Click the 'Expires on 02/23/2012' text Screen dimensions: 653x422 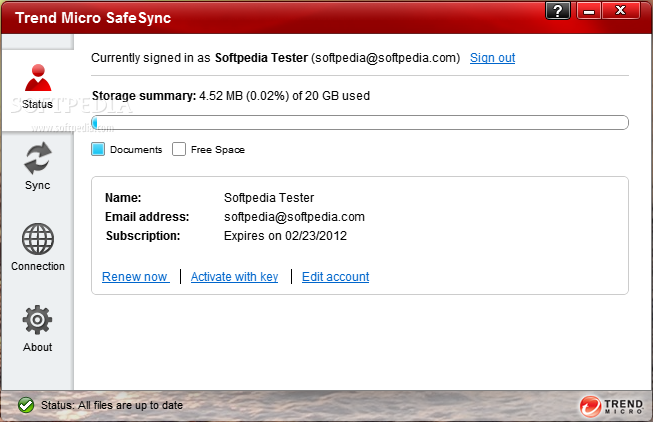point(285,236)
